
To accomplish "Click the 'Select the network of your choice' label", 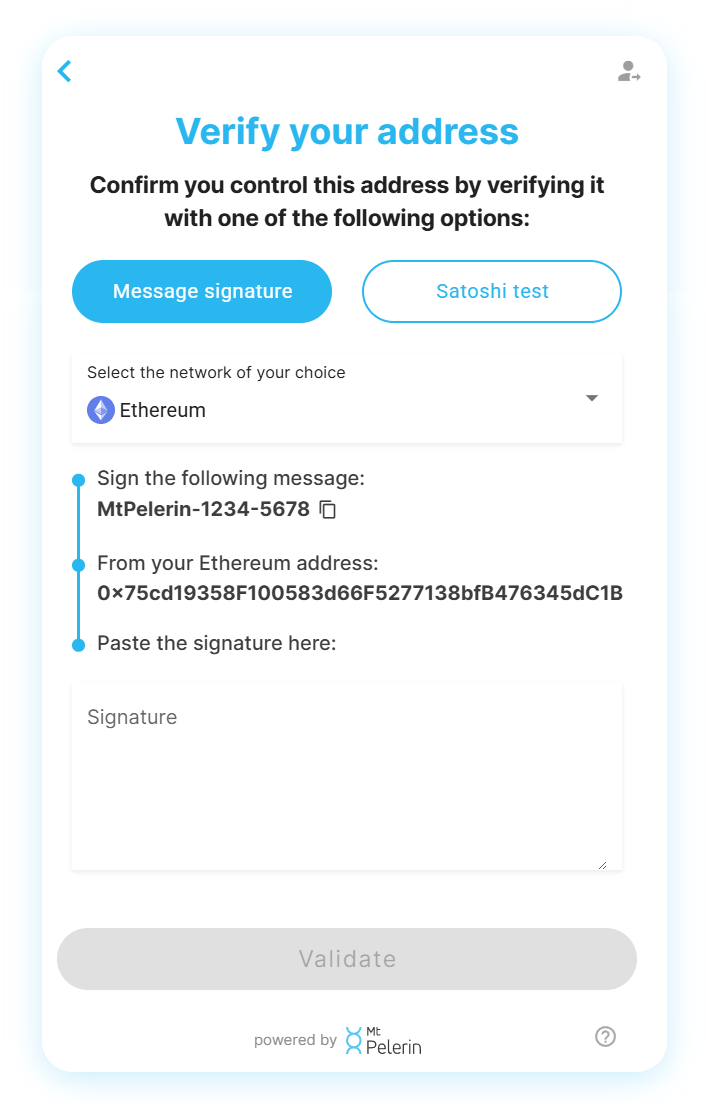I will (x=217, y=372).
